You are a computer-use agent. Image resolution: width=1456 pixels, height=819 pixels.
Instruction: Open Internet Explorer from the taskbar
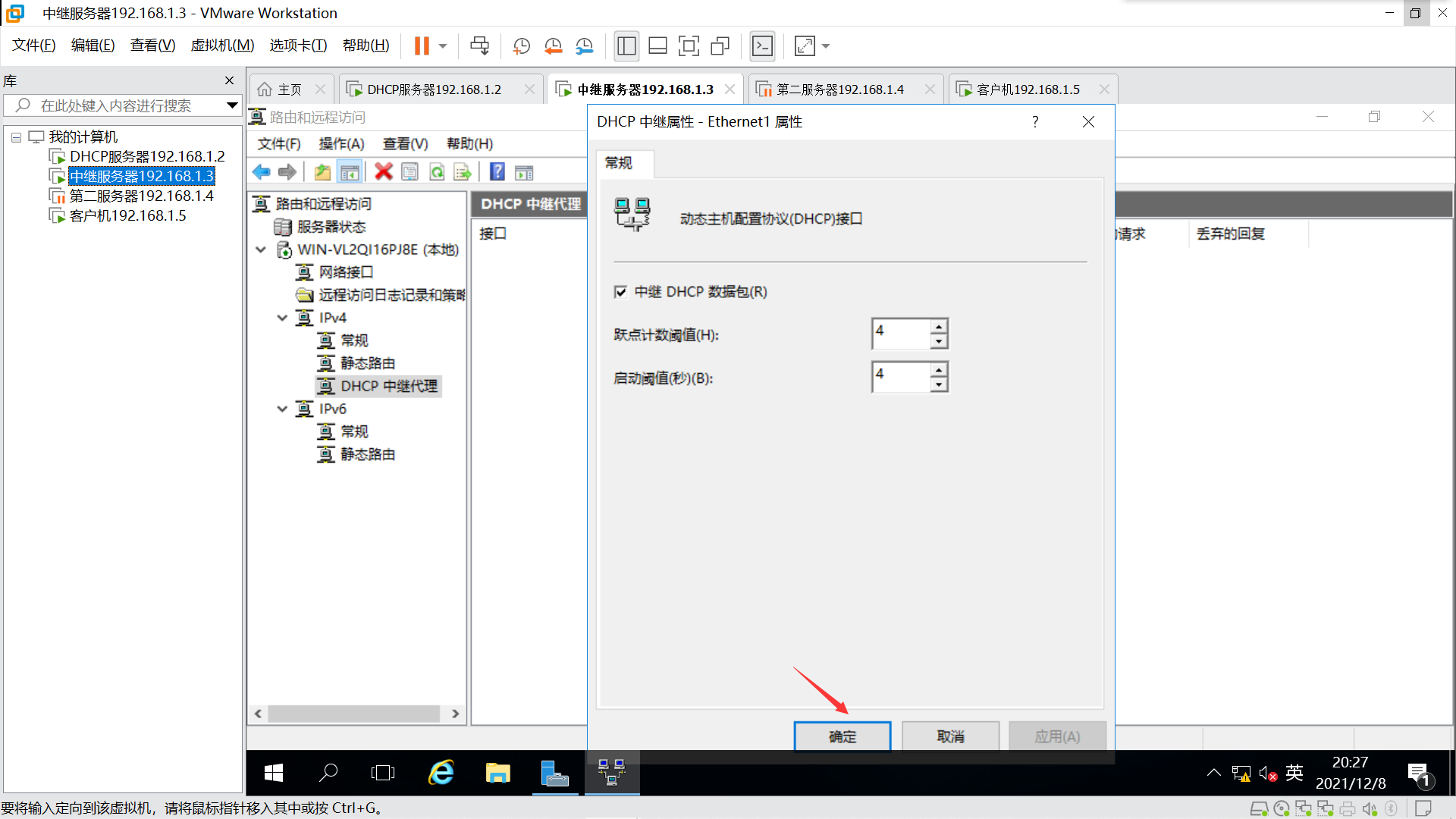[441, 773]
